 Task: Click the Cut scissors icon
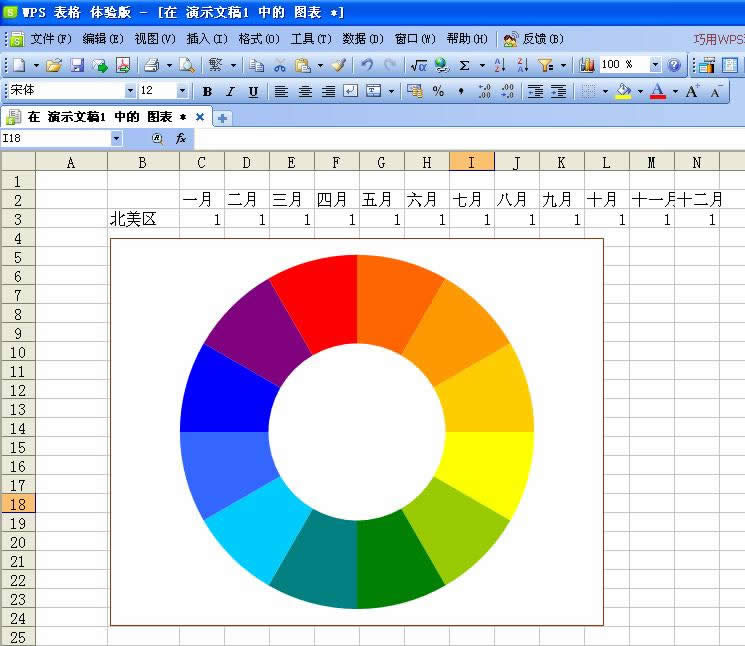tap(279, 65)
